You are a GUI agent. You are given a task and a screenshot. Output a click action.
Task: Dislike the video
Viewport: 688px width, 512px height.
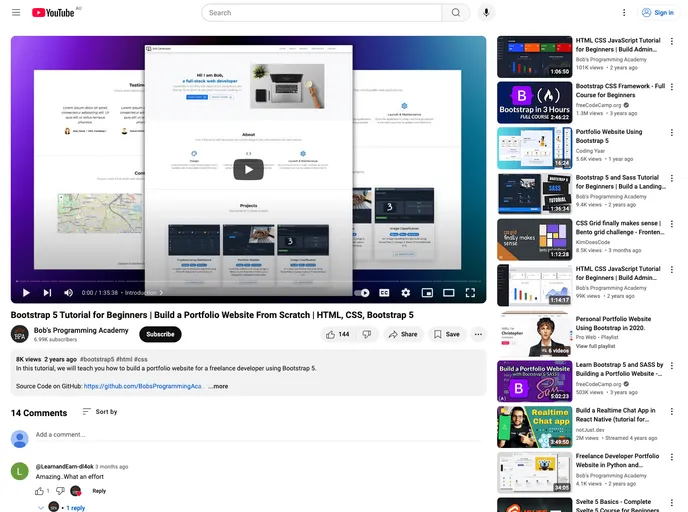point(367,334)
